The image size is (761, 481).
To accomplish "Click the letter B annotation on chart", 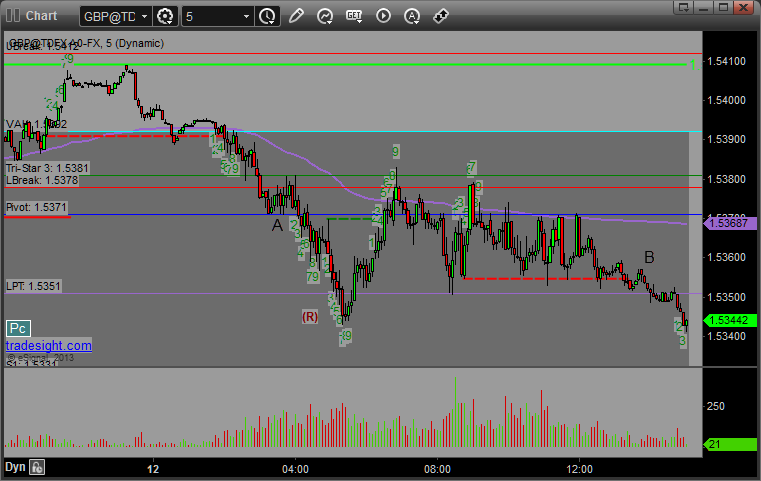I will point(649,257).
